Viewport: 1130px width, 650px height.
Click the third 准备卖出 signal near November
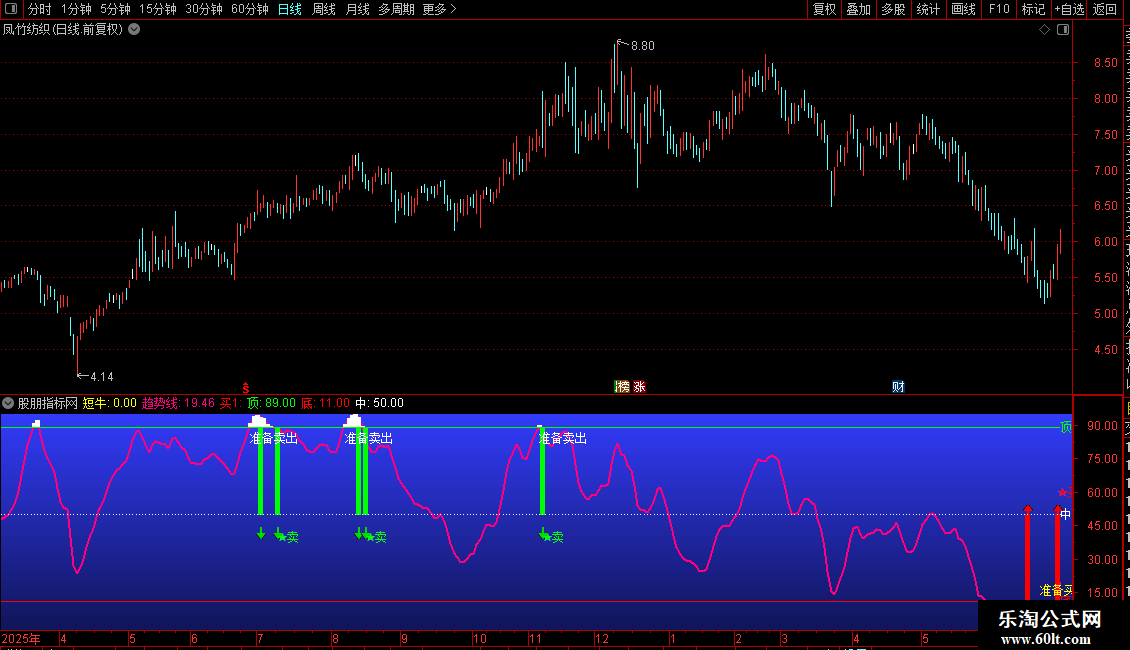click(x=563, y=438)
